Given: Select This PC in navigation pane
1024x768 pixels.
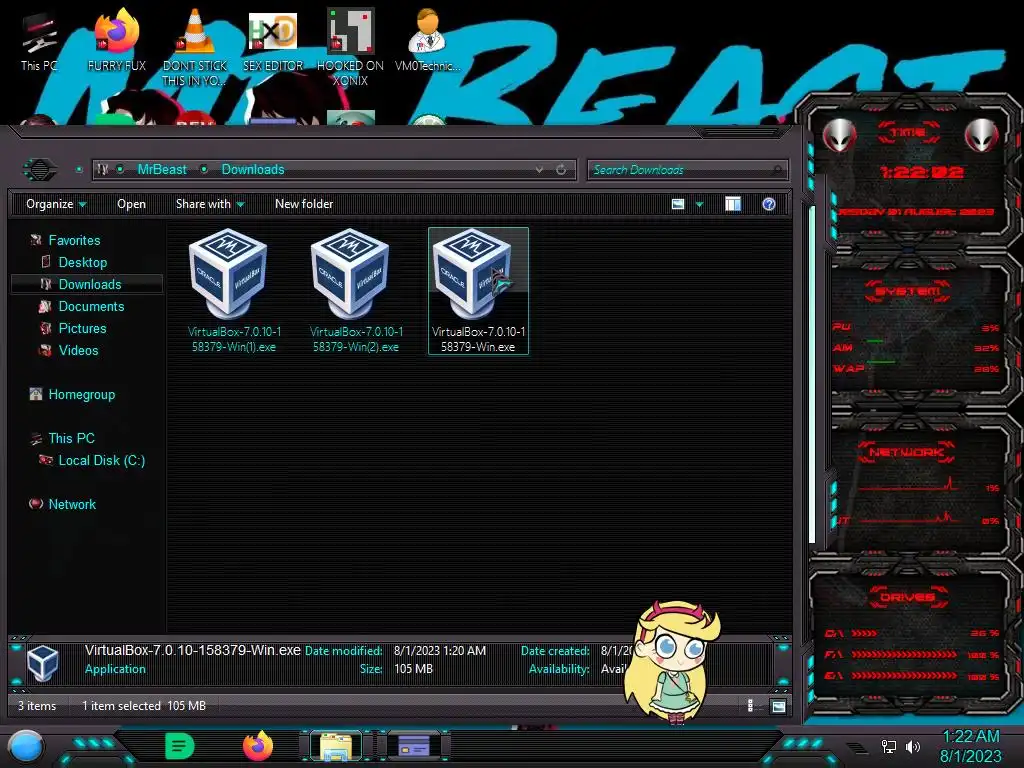Looking at the screenshot, I should pyautogui.click(x=71, y=438).
